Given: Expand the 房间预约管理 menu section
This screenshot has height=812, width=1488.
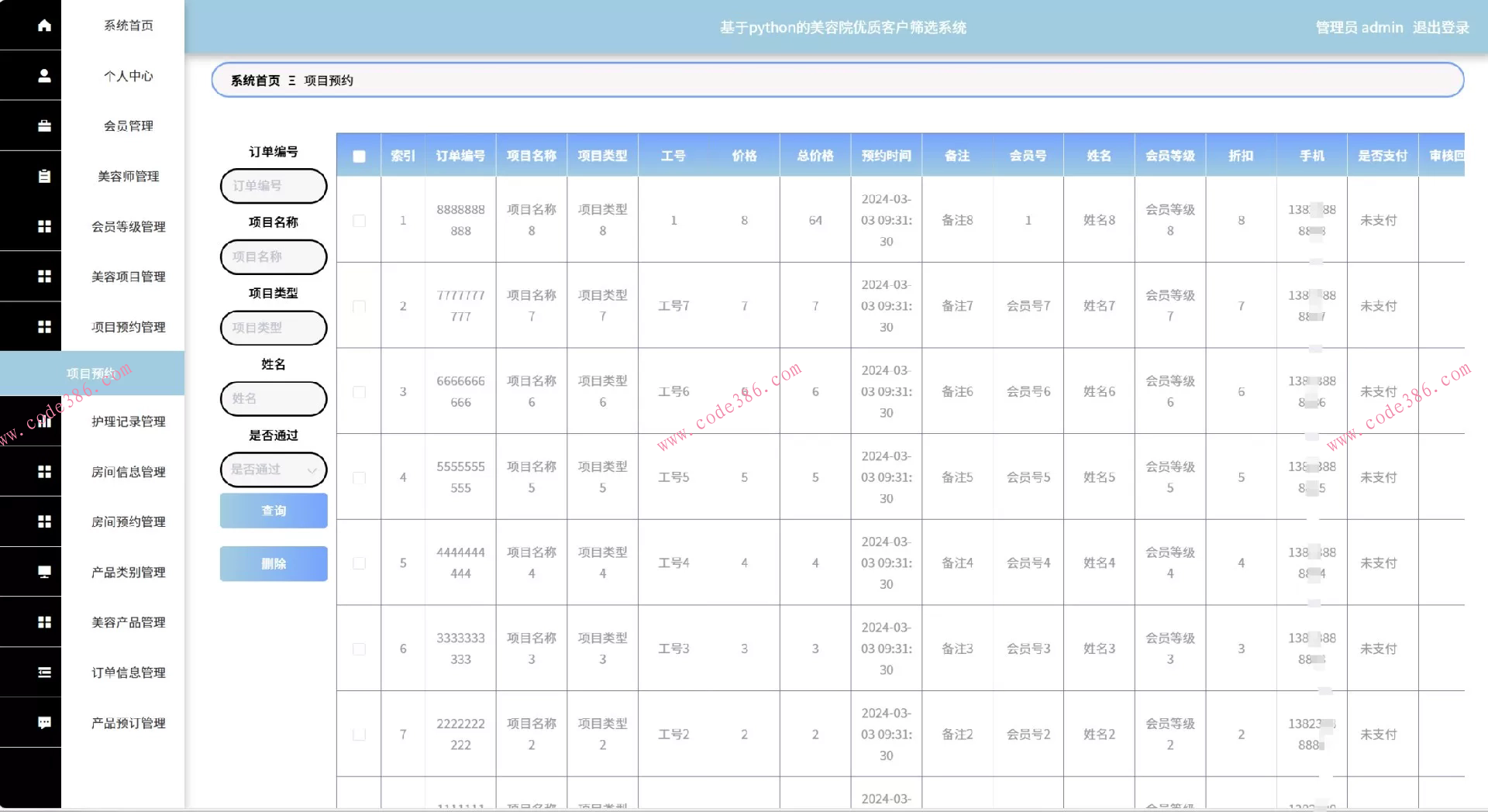Looking at the screenshot, I should tap(128, 521).
